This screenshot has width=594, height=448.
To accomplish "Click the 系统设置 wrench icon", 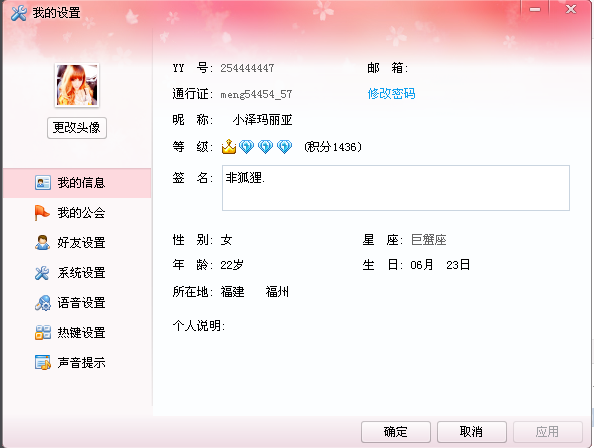I will click(42, 273).
